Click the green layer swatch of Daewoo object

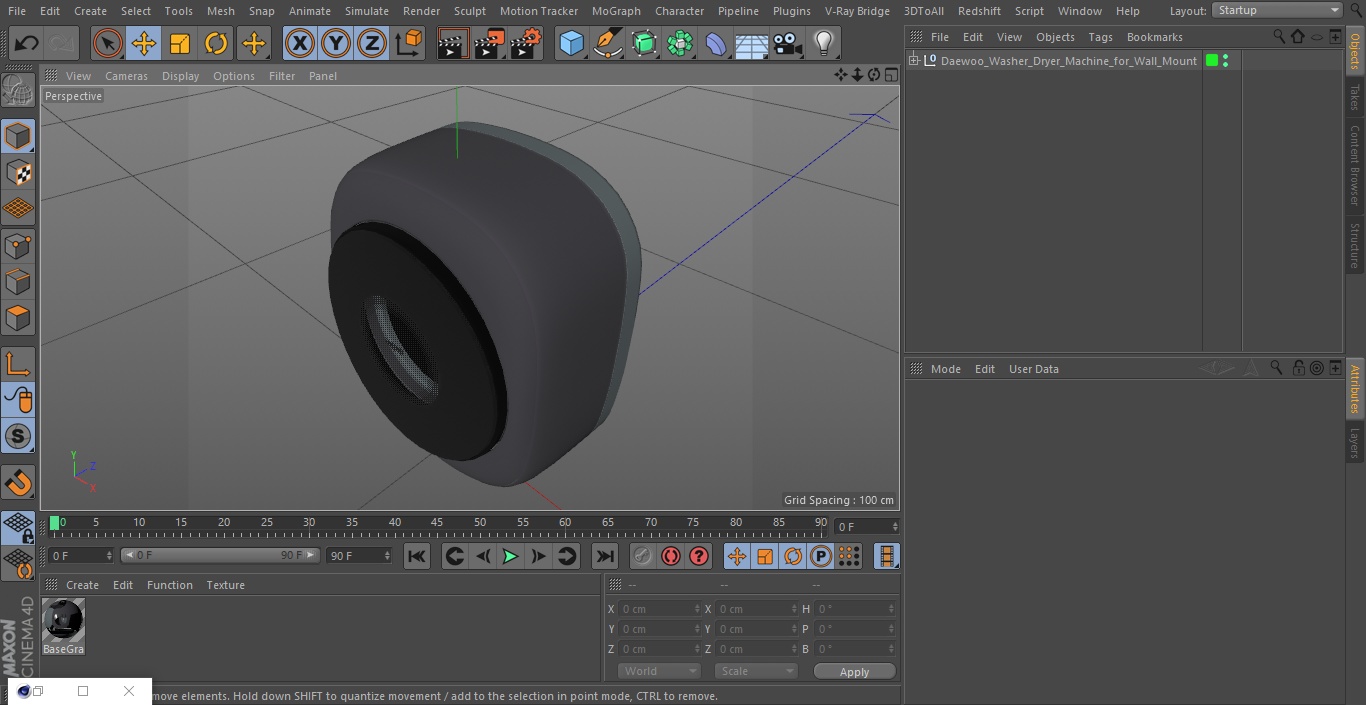pos(1212,61)
